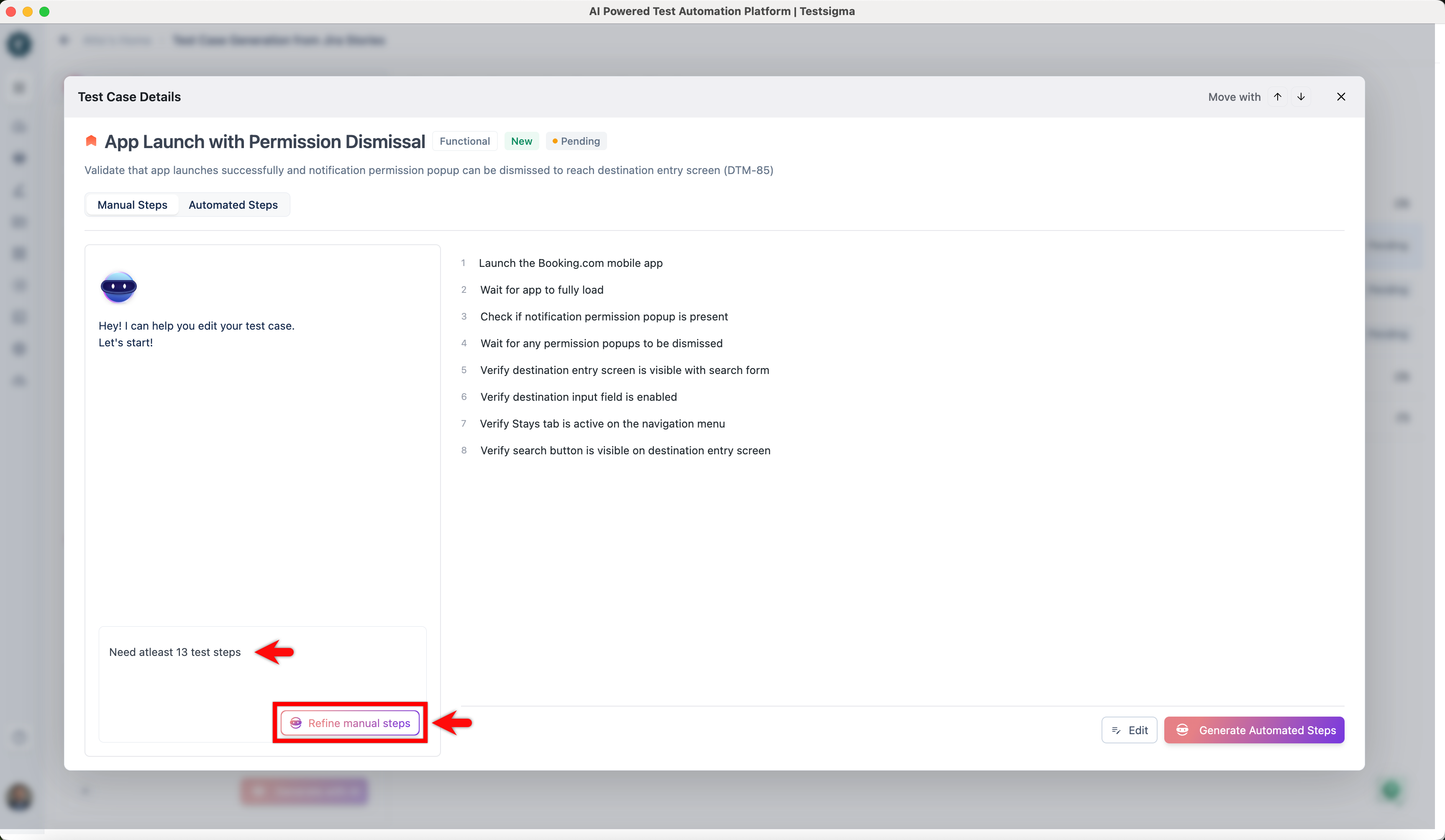
Task: Select step 1 Launch the Booking.com app
Action: 570,263
